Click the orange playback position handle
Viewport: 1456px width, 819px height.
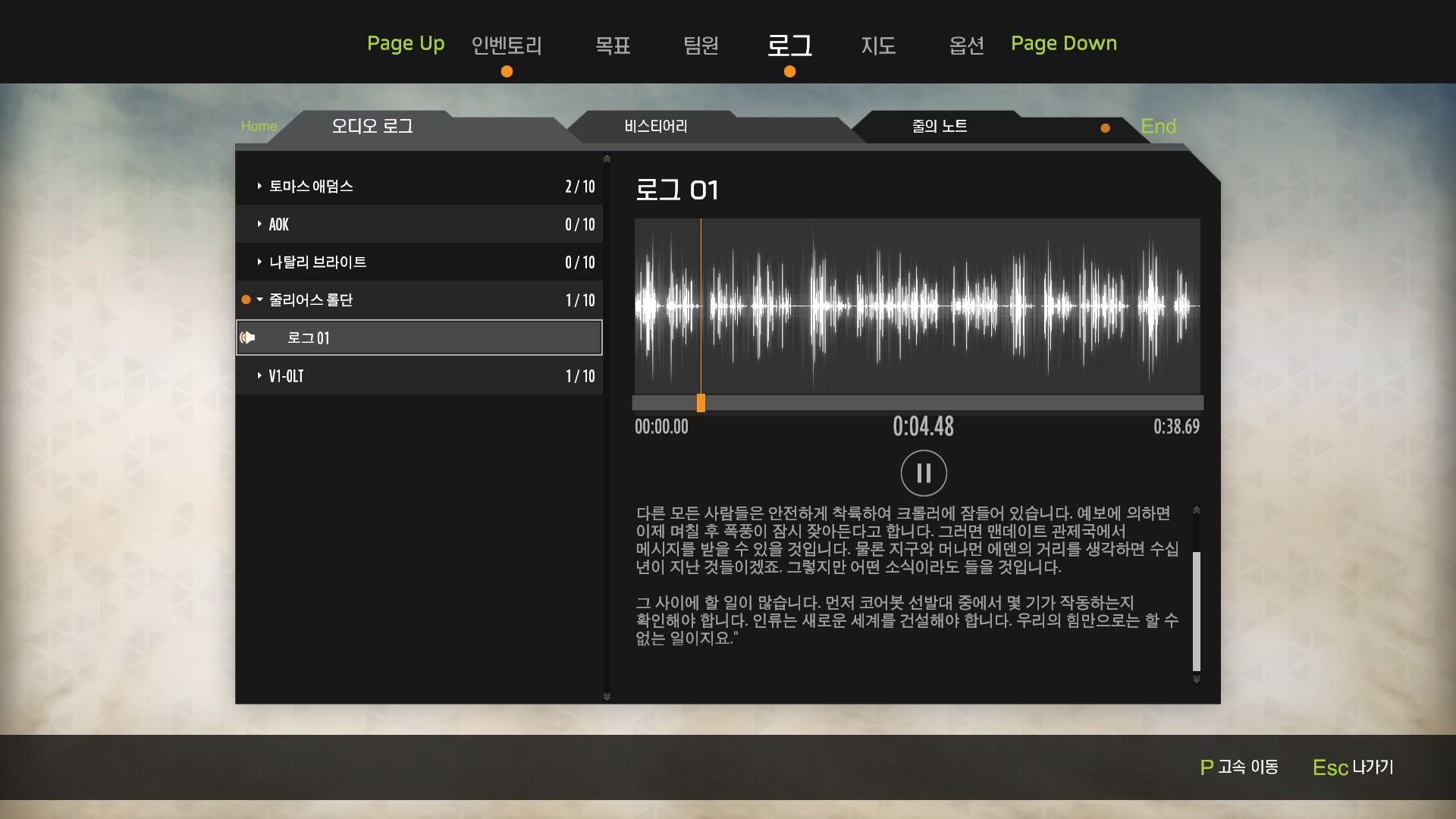click(701, 403)
